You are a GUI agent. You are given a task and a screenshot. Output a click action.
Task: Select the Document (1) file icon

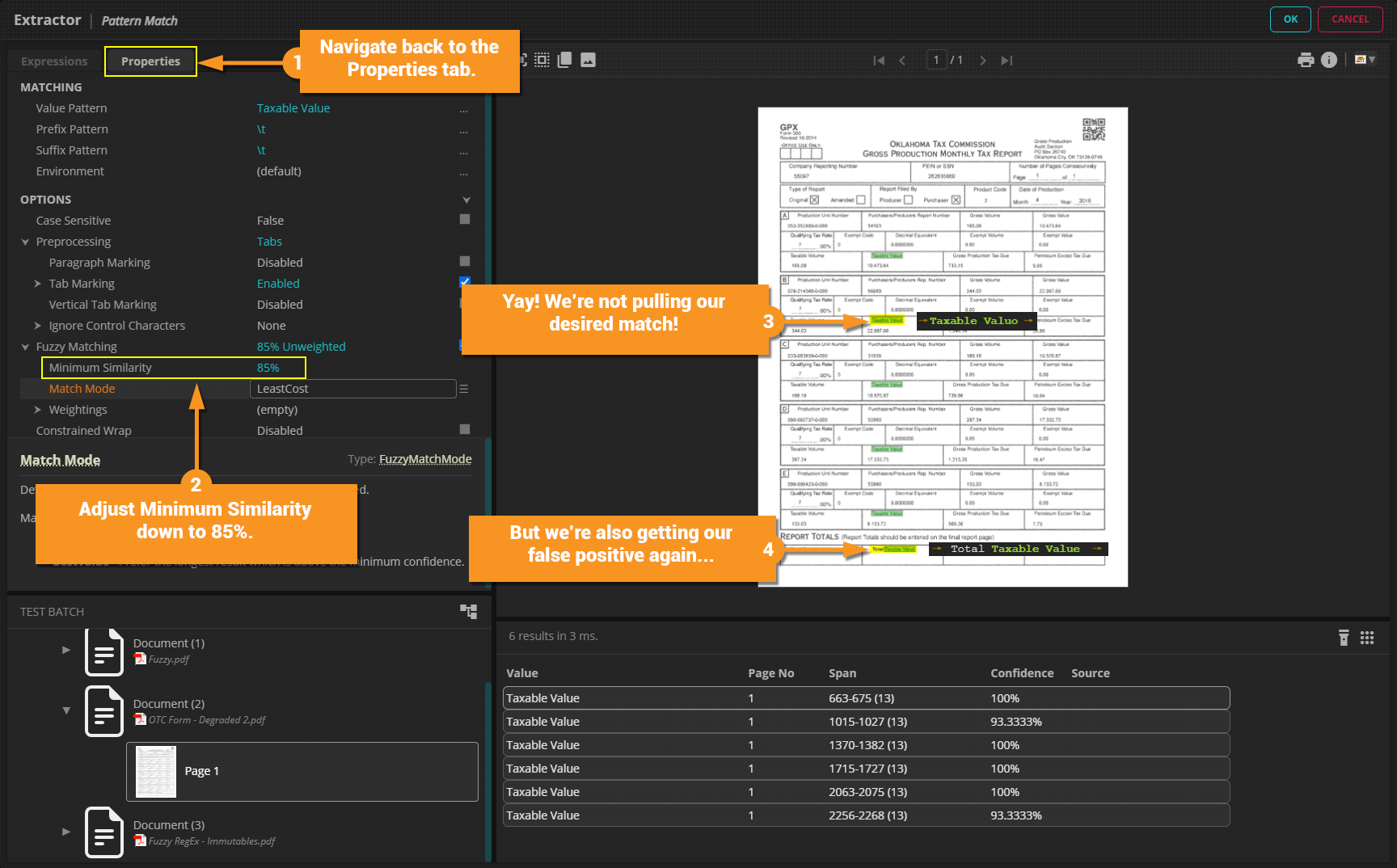pos(104,651)
